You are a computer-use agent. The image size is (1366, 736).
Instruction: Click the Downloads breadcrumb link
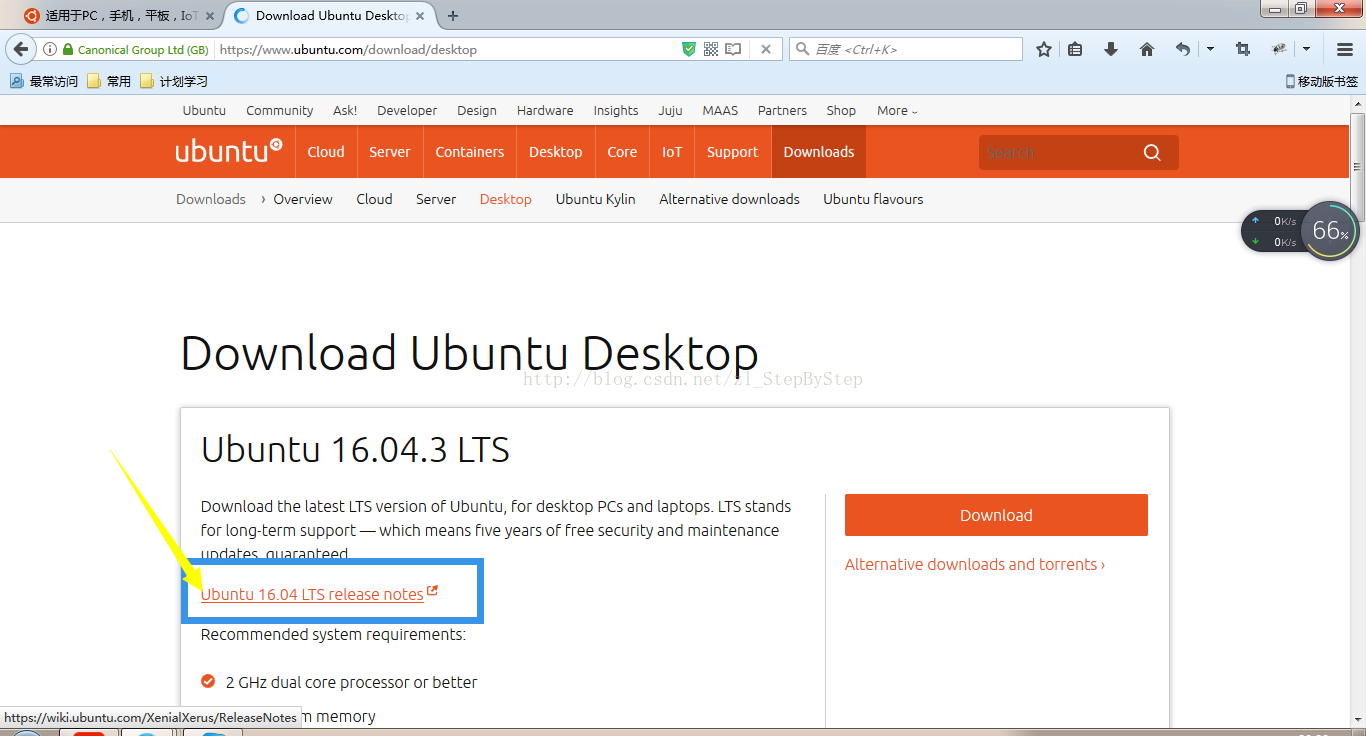click(211, 199)
